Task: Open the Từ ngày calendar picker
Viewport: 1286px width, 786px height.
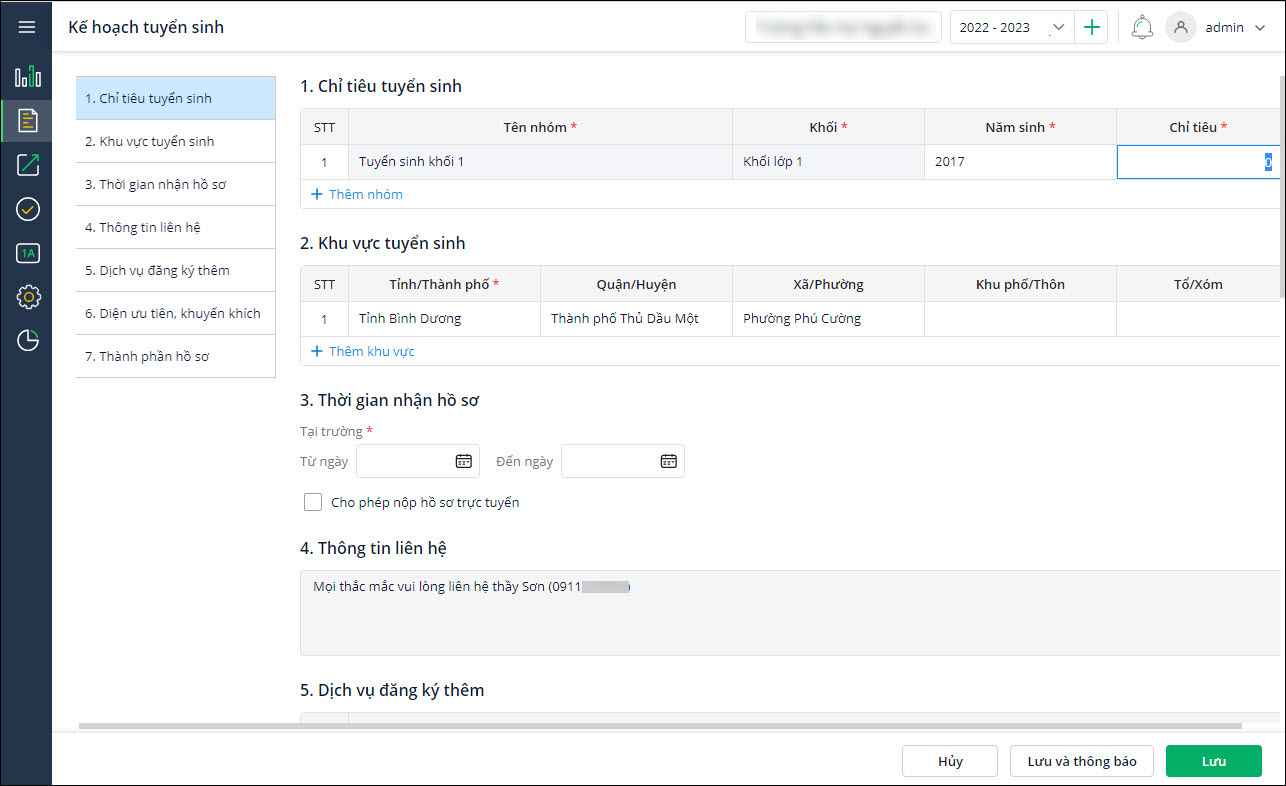Action: pos(464,461)
